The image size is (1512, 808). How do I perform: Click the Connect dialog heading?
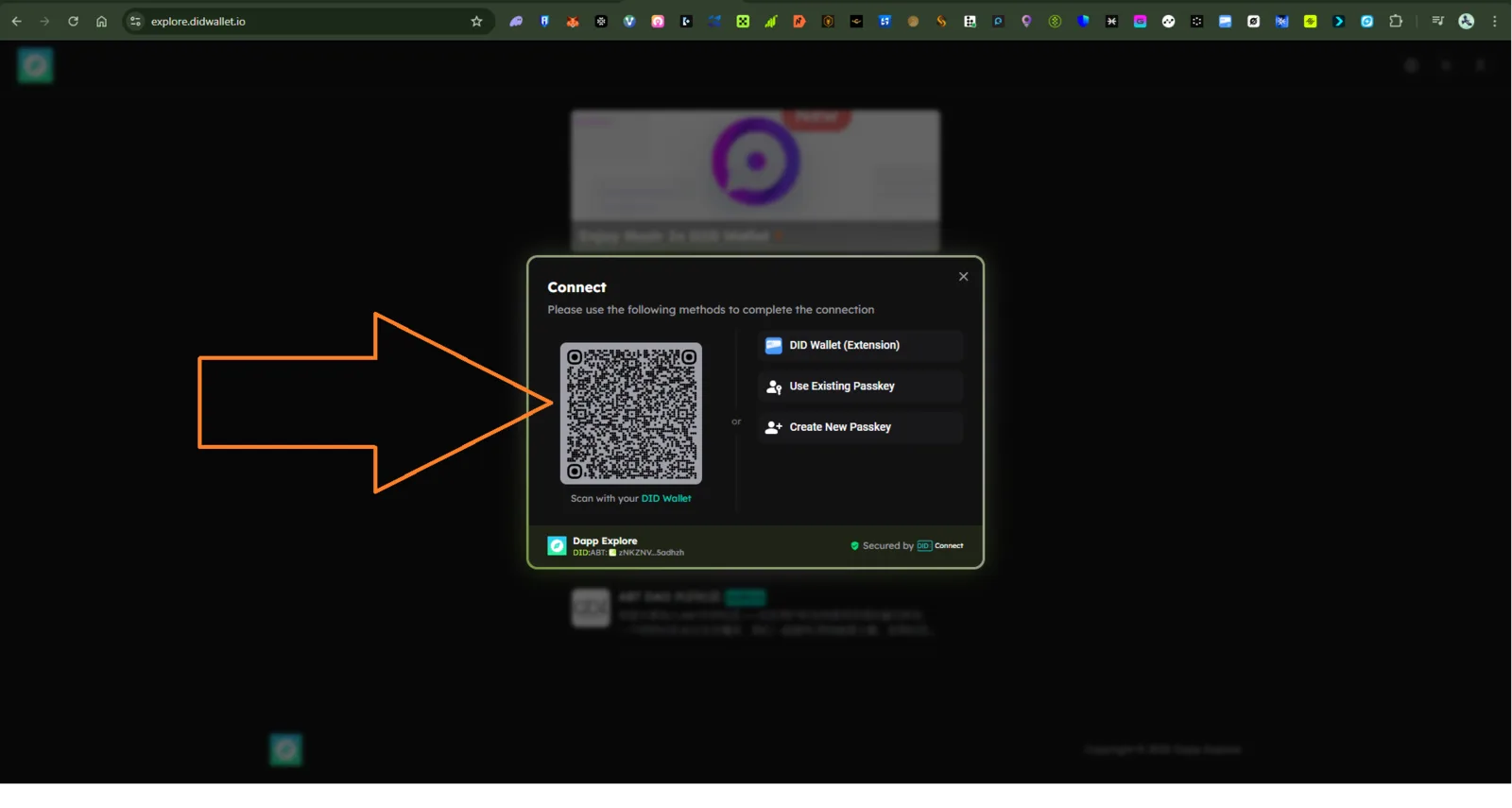(x=576, y=287)
